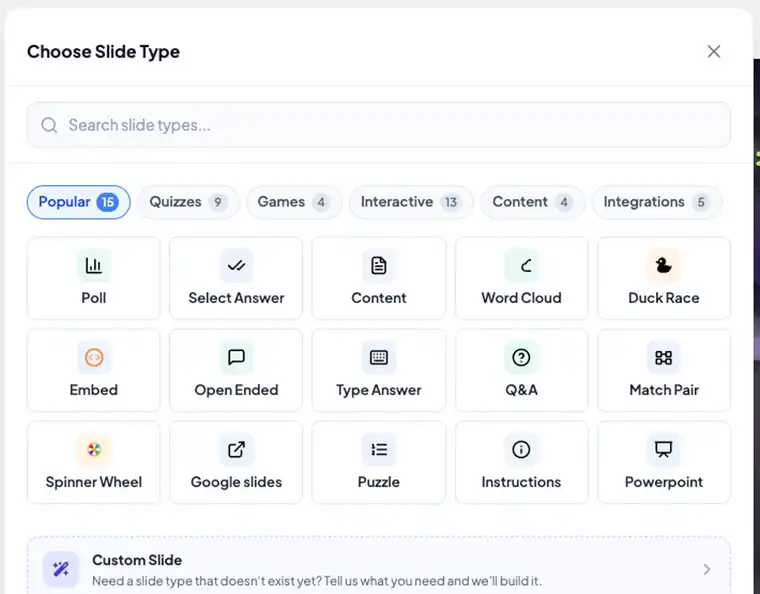Click the Type Answer label

(x=379, y=390)
